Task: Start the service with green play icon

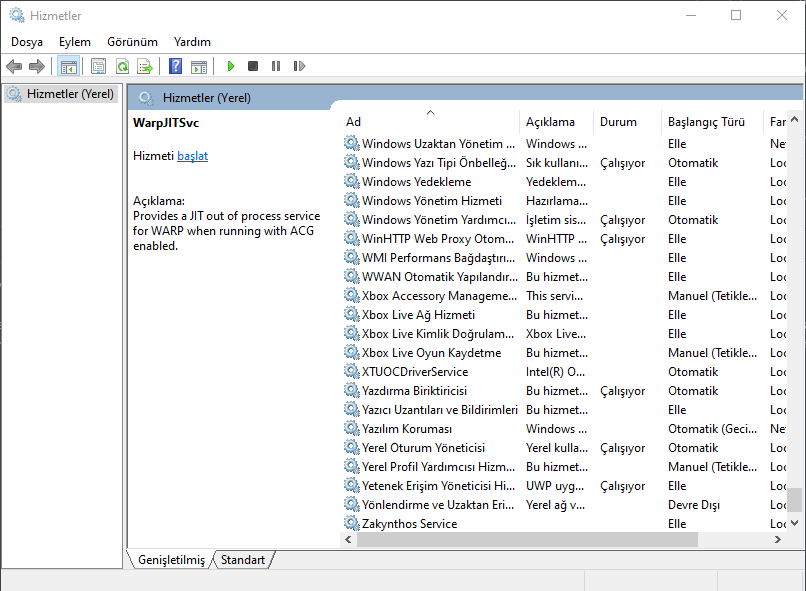Action: [231, 66]
